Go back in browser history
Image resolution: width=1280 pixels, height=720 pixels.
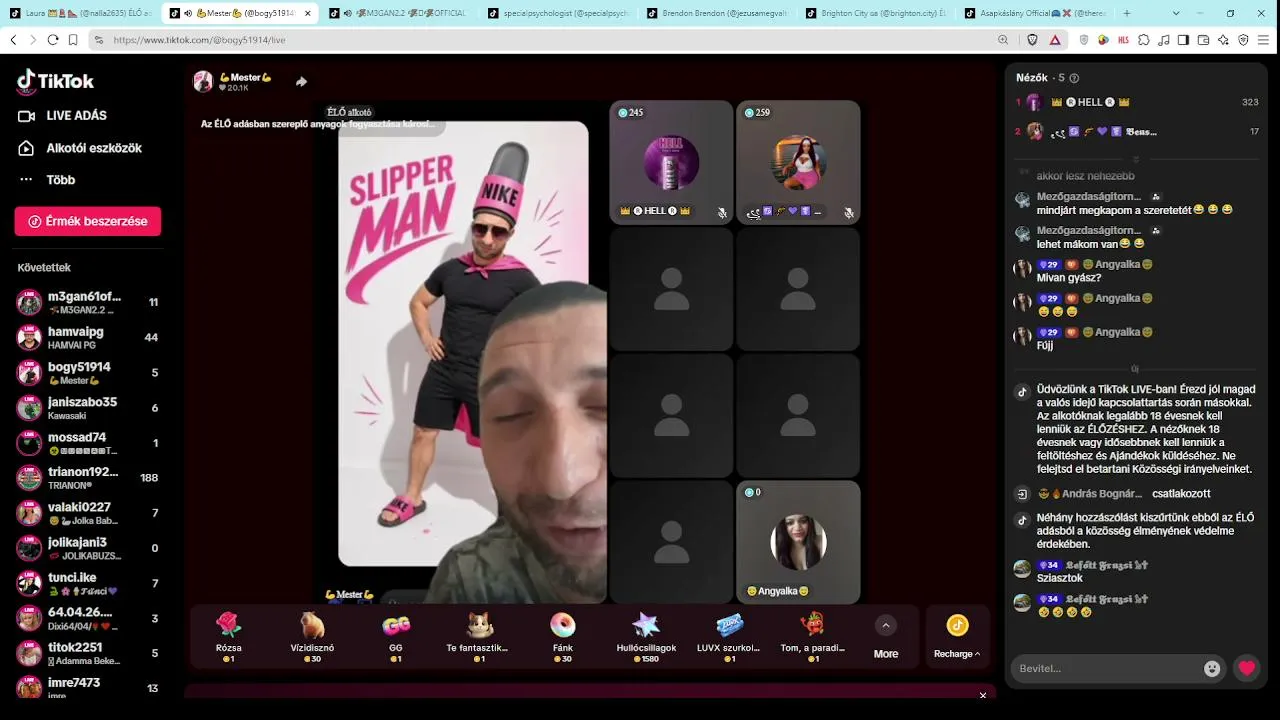coord(13,40)
